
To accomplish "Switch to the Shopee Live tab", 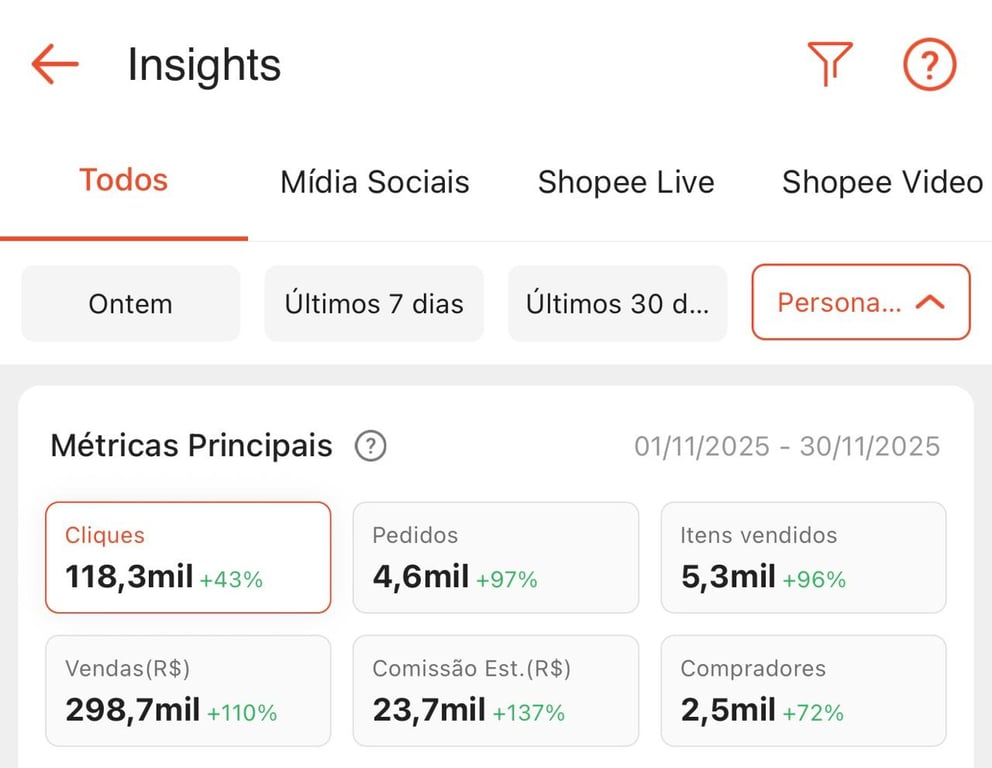I will pyautogui.click(x=626, y=182).
